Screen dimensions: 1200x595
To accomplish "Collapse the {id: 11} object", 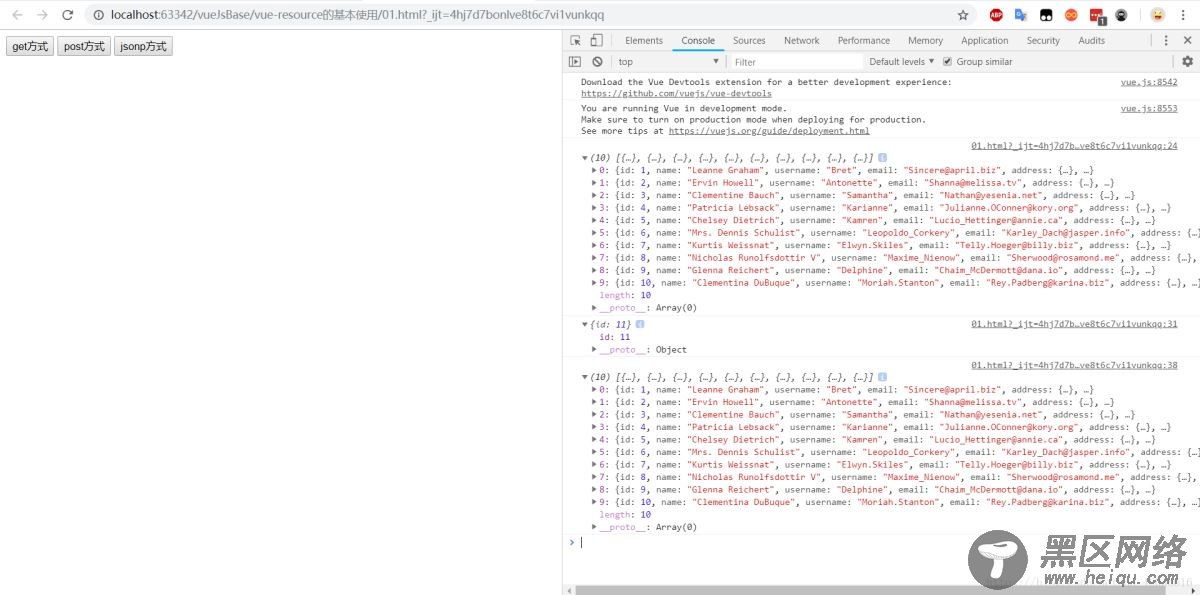I will (x=585, y=324).
